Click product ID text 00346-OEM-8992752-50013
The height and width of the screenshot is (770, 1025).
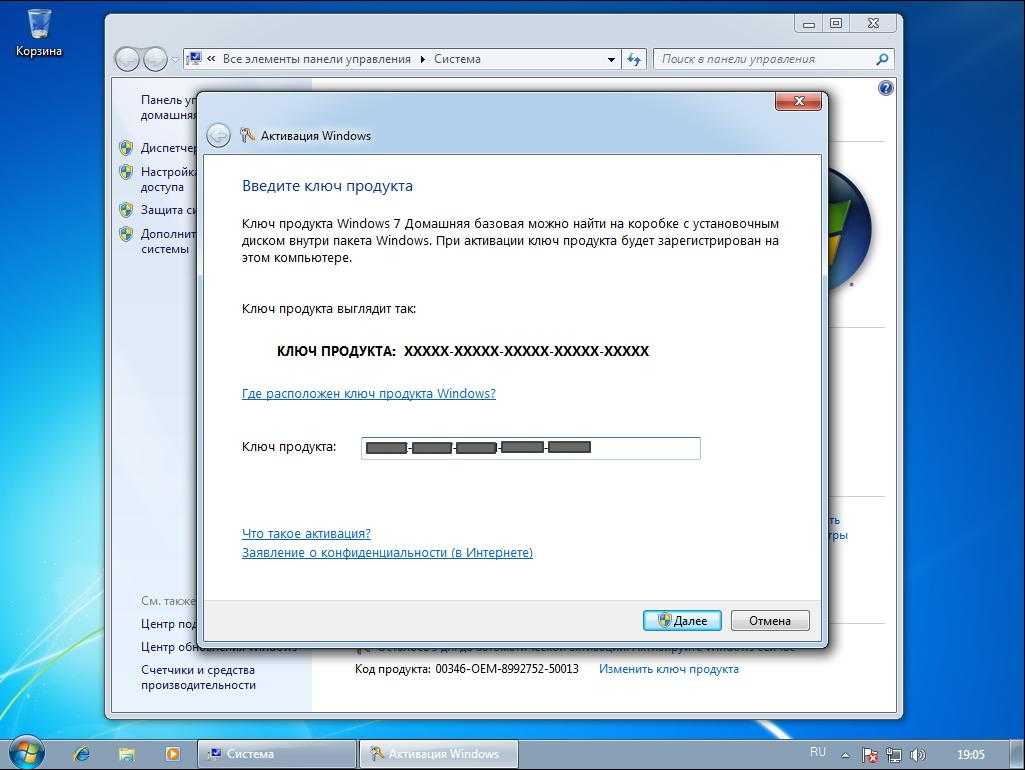pos(507,669)
